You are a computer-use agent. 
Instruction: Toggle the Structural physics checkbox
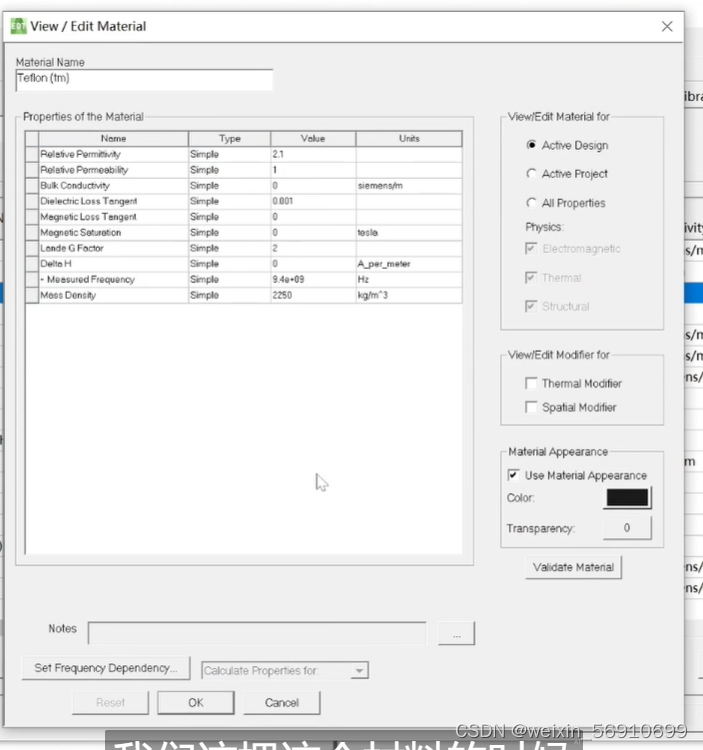531,307
